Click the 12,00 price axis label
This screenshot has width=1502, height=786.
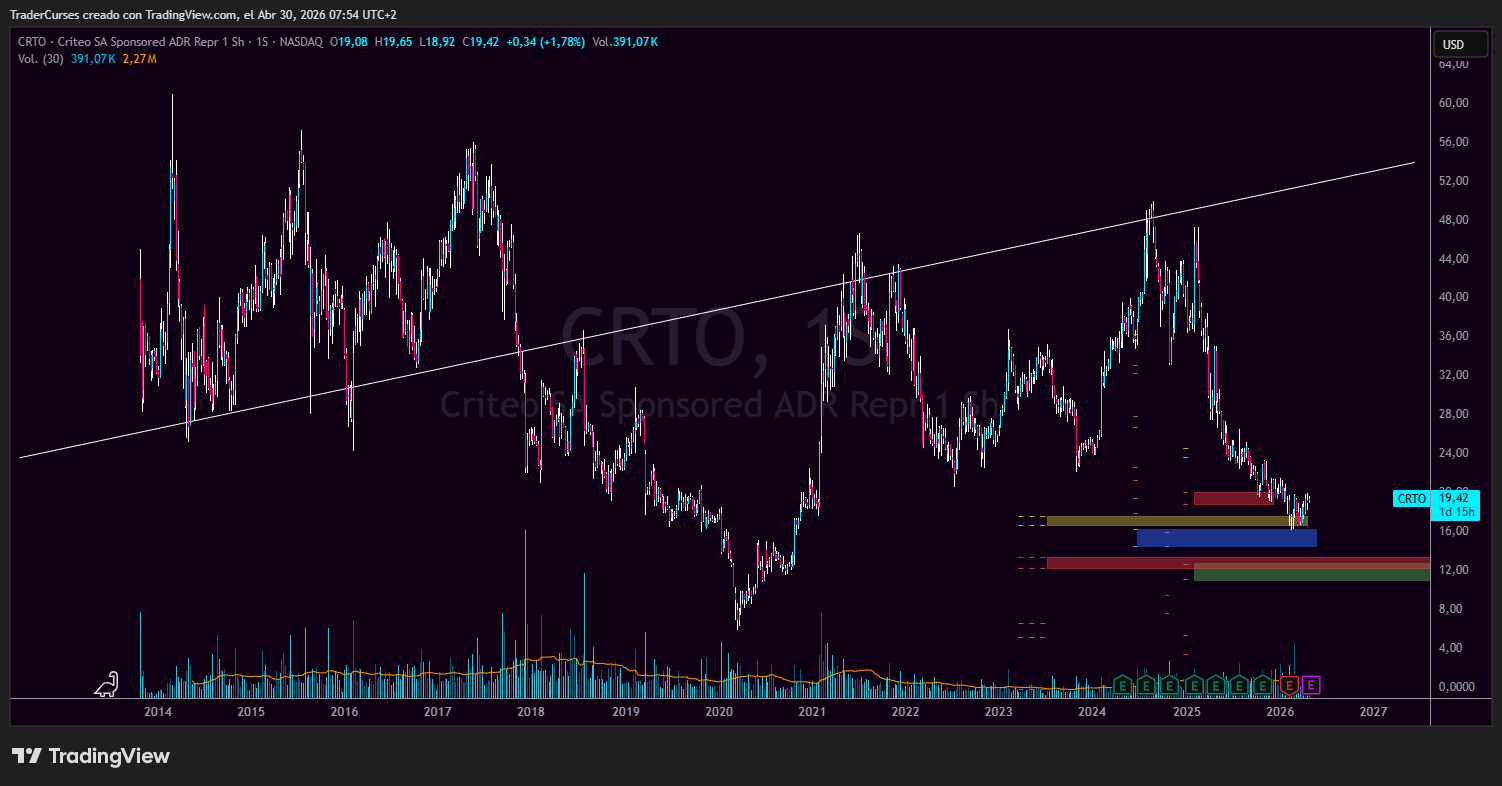1455,570
